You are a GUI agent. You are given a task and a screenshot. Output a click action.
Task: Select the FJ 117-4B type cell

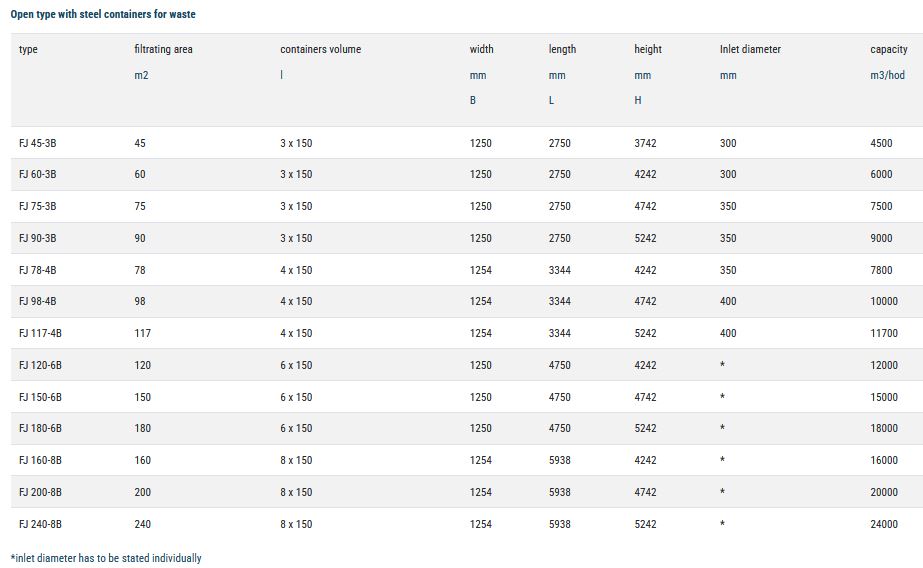(x=41, y=333)
